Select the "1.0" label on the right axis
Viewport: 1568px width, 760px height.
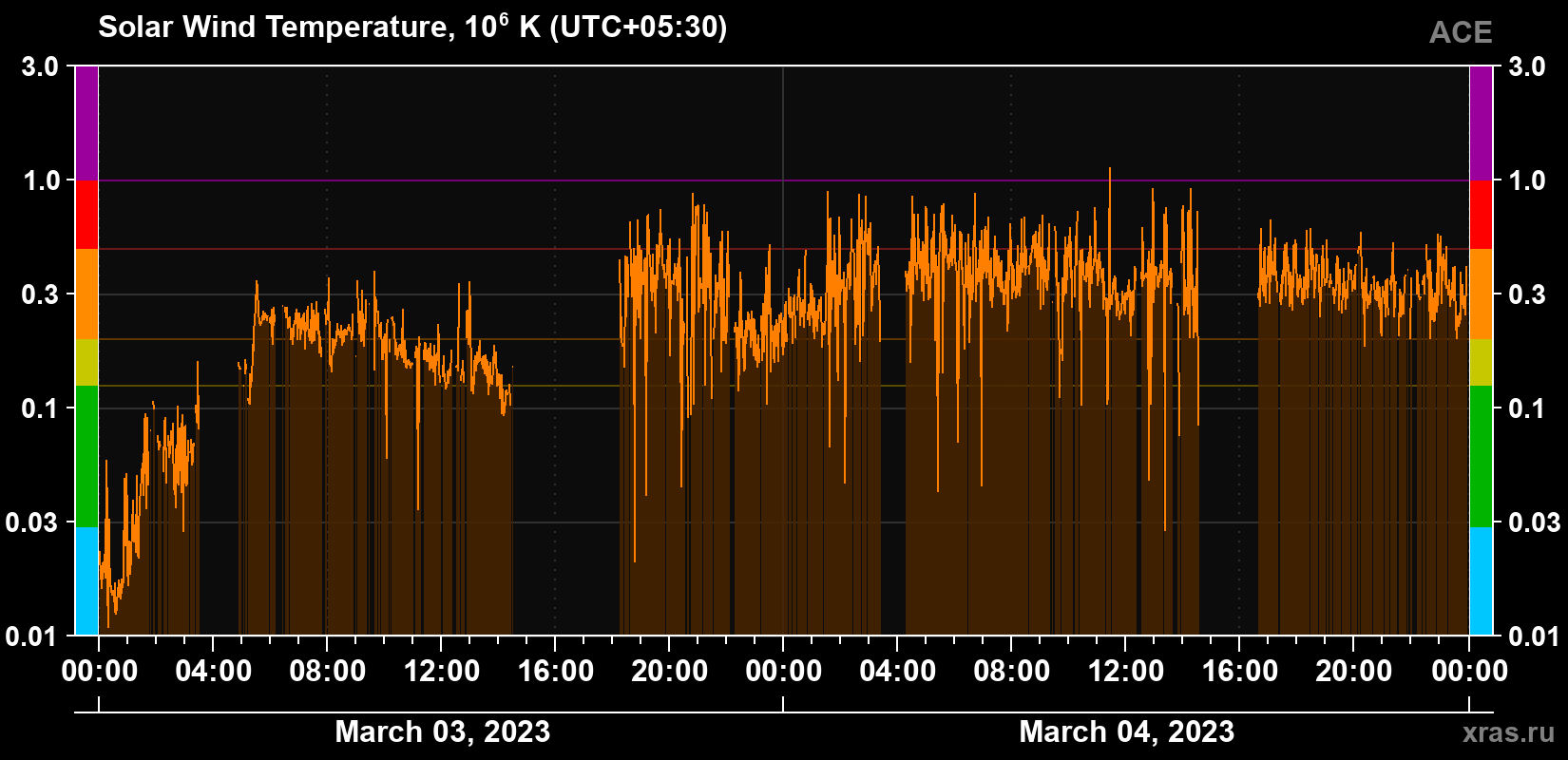coord(1527,180)
